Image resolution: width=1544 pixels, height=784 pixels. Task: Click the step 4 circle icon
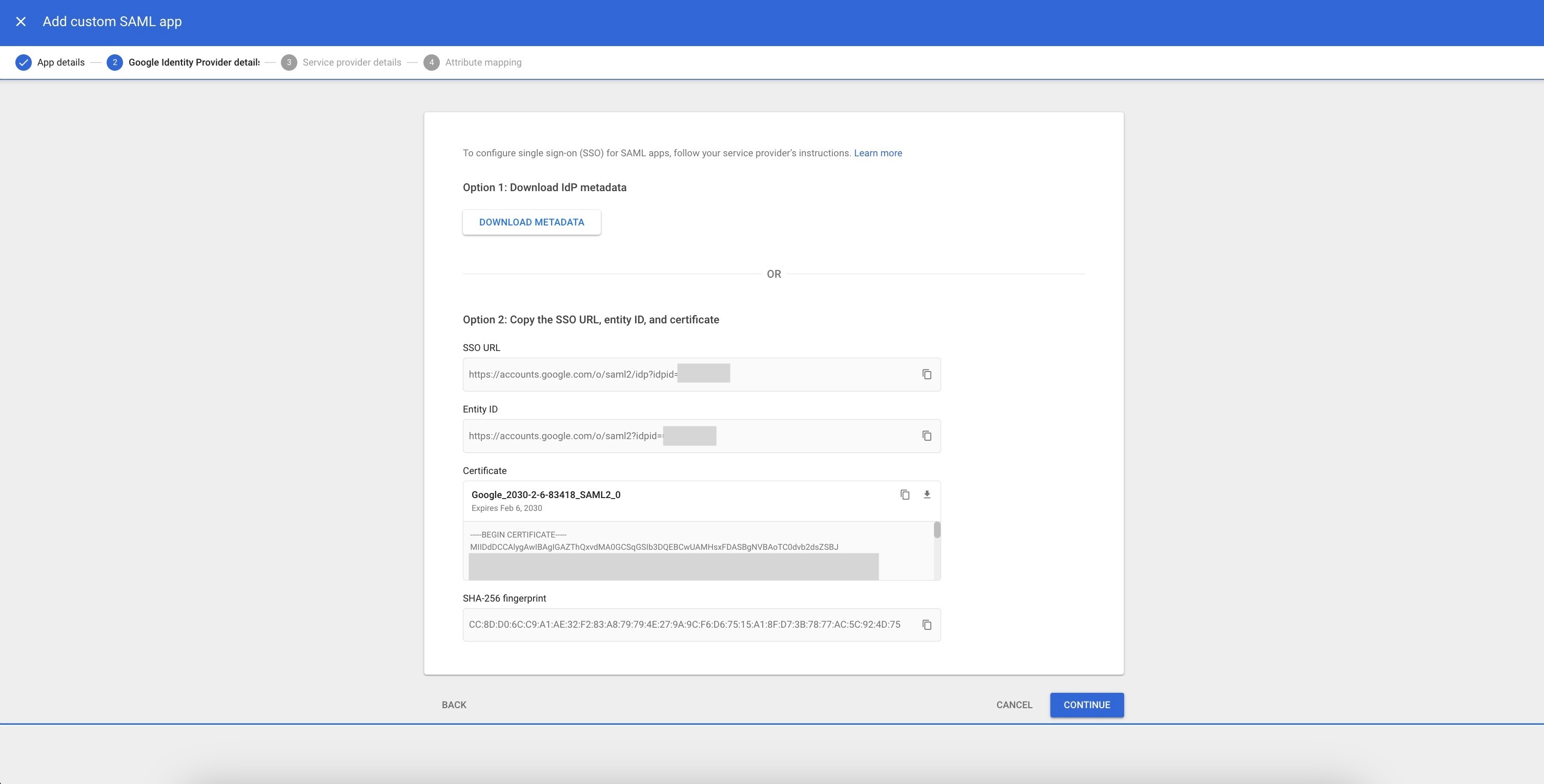tap(431, 63)
